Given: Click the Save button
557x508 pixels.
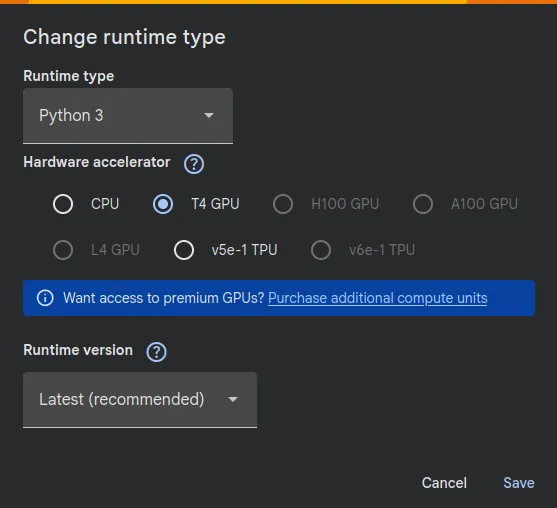Looking at the screenshot, I should [x=519, y=483].
